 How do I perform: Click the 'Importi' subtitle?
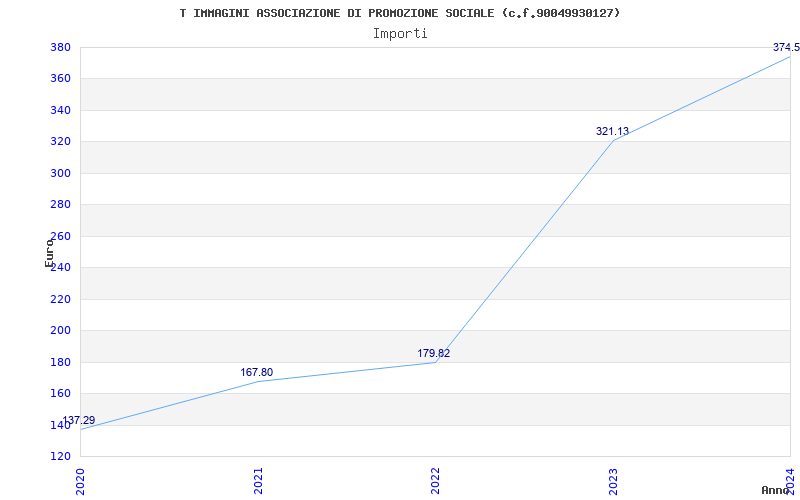tap(400, 34)
